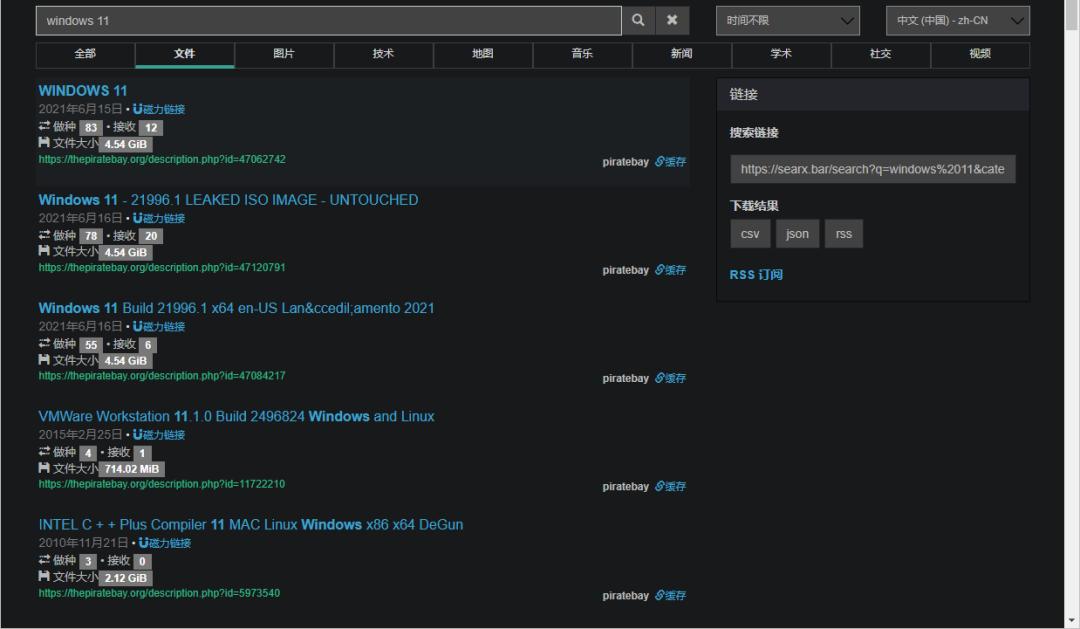Click the search link URL field
Viewport: 1080px width, 629px height.
pyautogui.click(x=872, y=169)
